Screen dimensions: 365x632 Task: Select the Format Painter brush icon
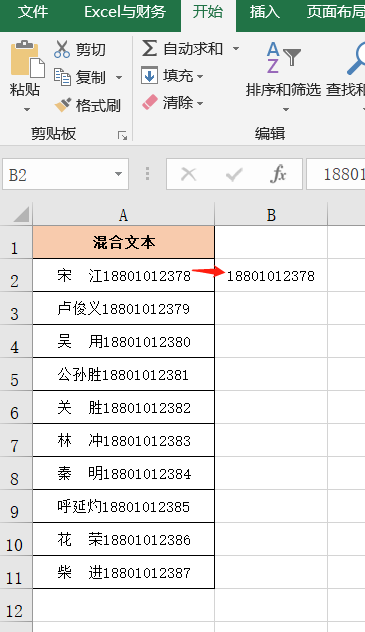point(63,105)
